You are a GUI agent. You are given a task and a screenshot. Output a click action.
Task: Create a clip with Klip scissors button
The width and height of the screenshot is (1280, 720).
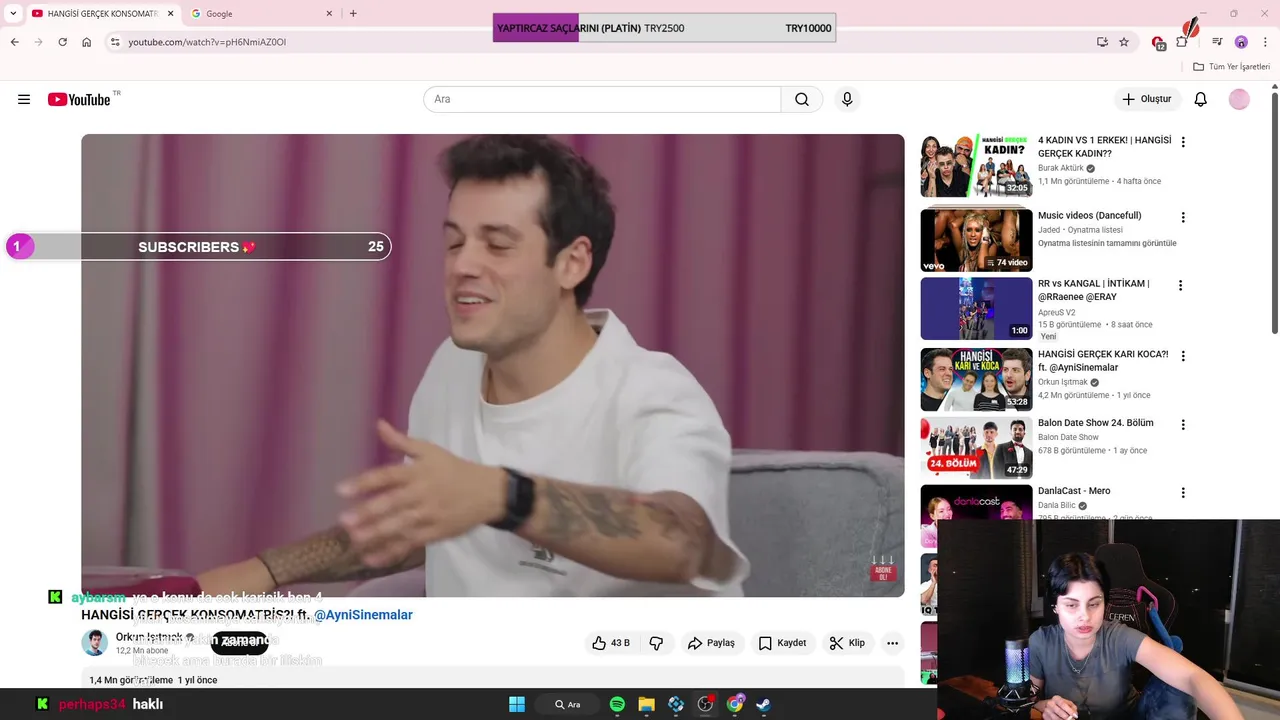tap(847, 643)
